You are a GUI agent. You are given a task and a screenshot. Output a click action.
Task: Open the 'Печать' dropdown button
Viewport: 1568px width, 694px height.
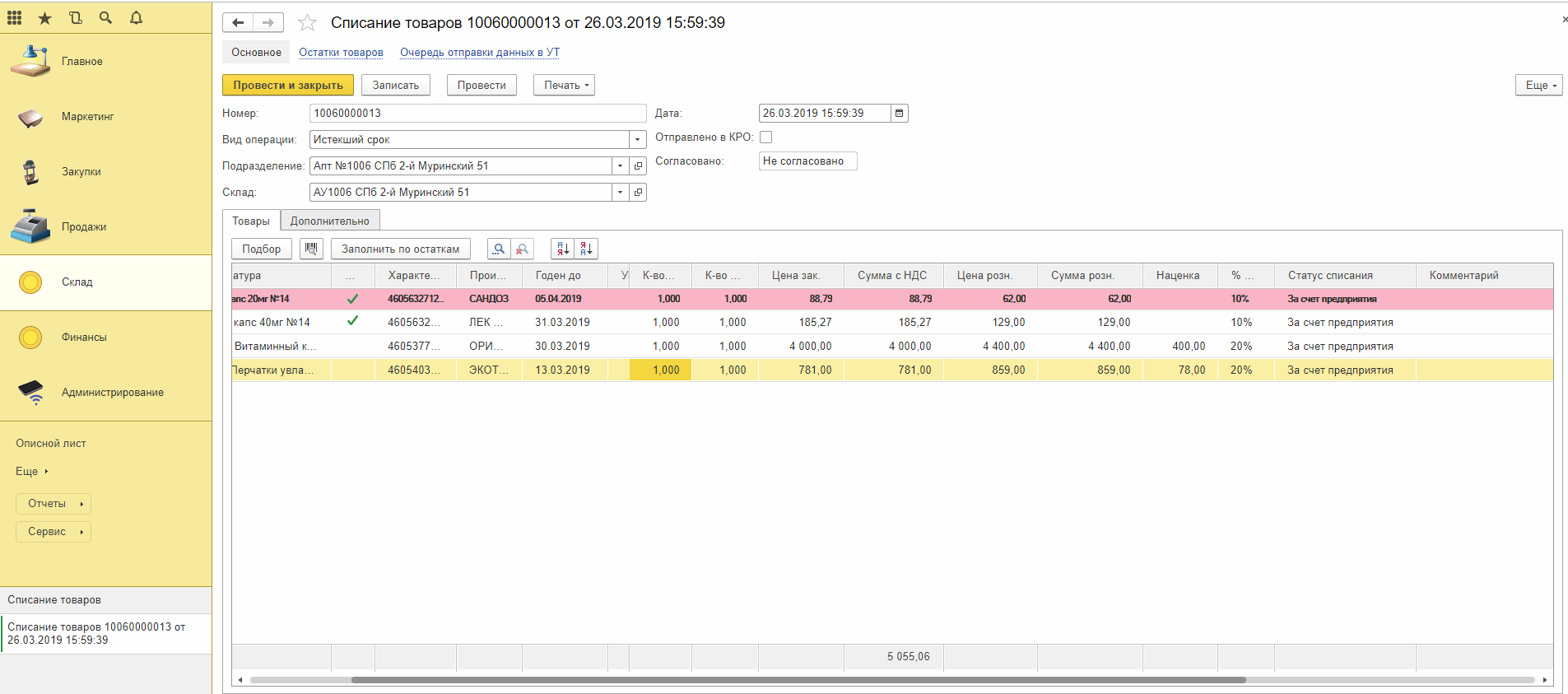pos(565,86)
